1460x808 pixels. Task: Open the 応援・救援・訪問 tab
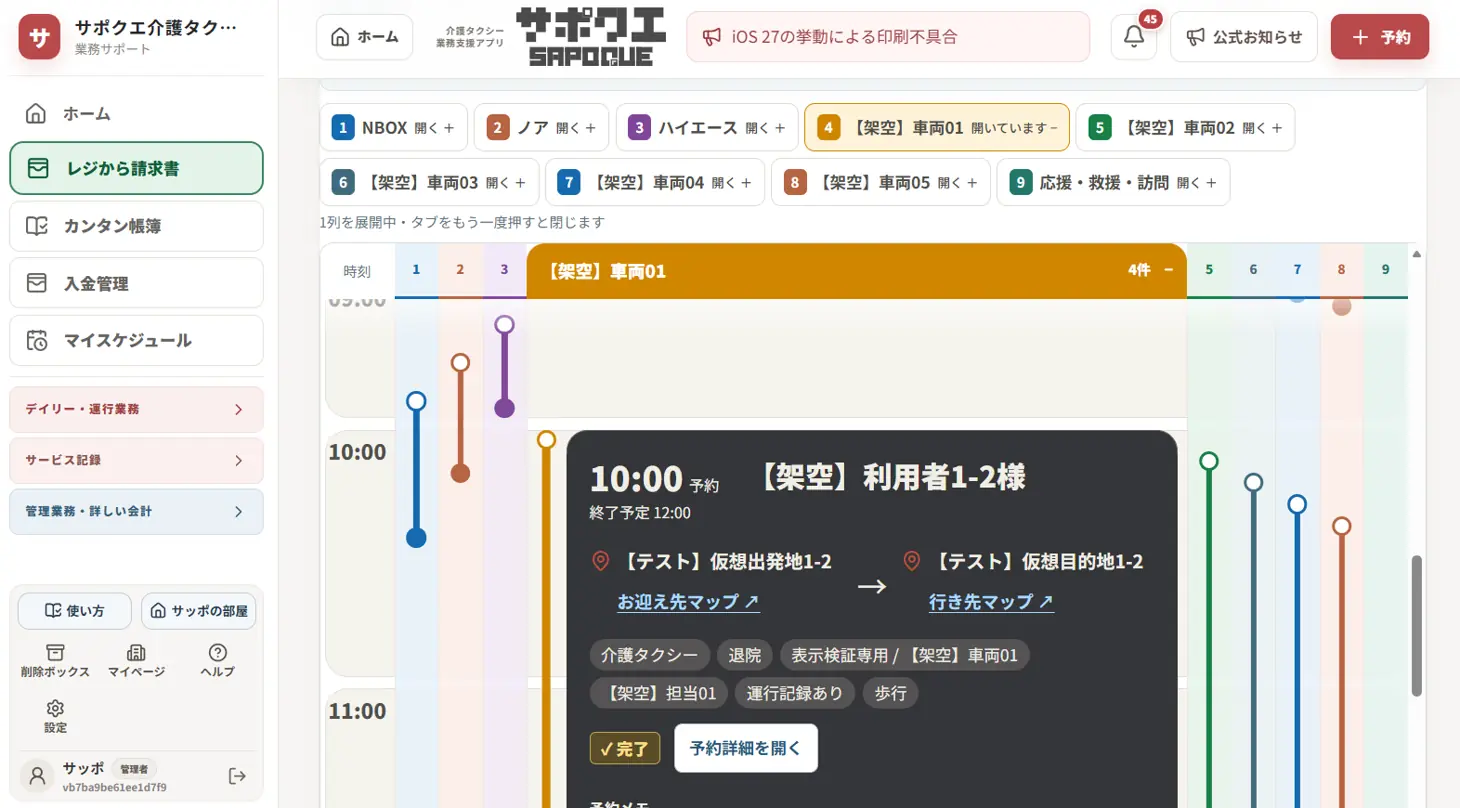tap(1113, 182)
